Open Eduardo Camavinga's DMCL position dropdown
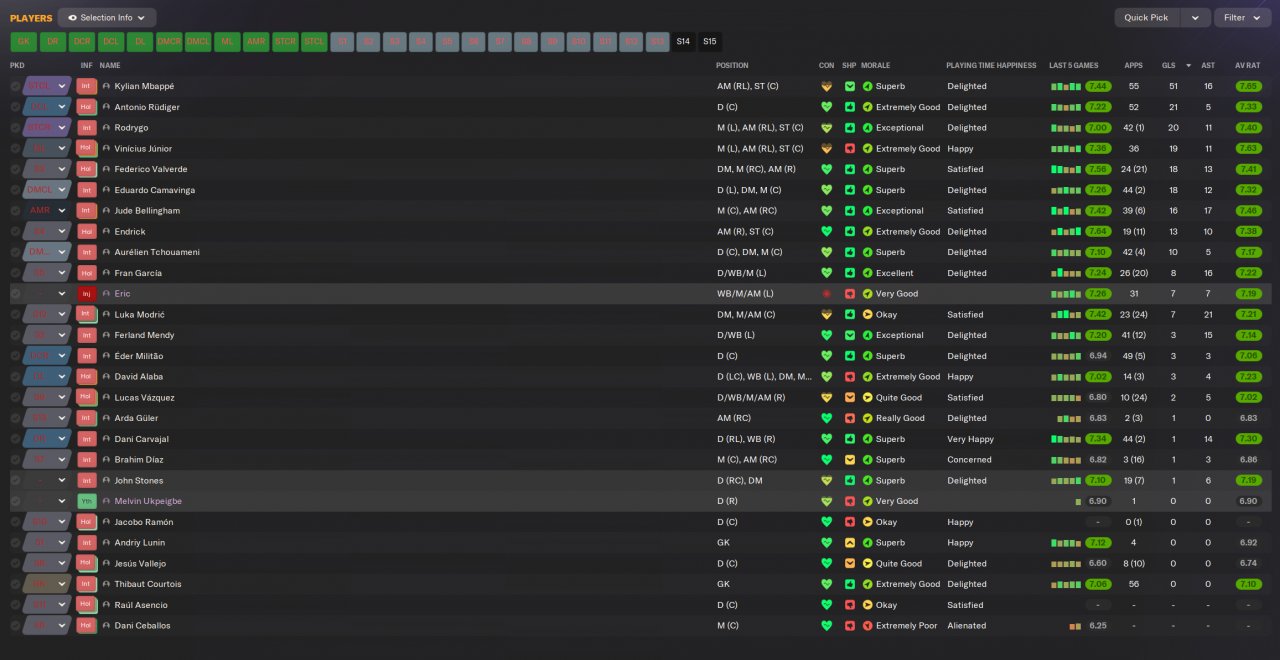This screenshot has height=660, width=1280. pos(48,190)
